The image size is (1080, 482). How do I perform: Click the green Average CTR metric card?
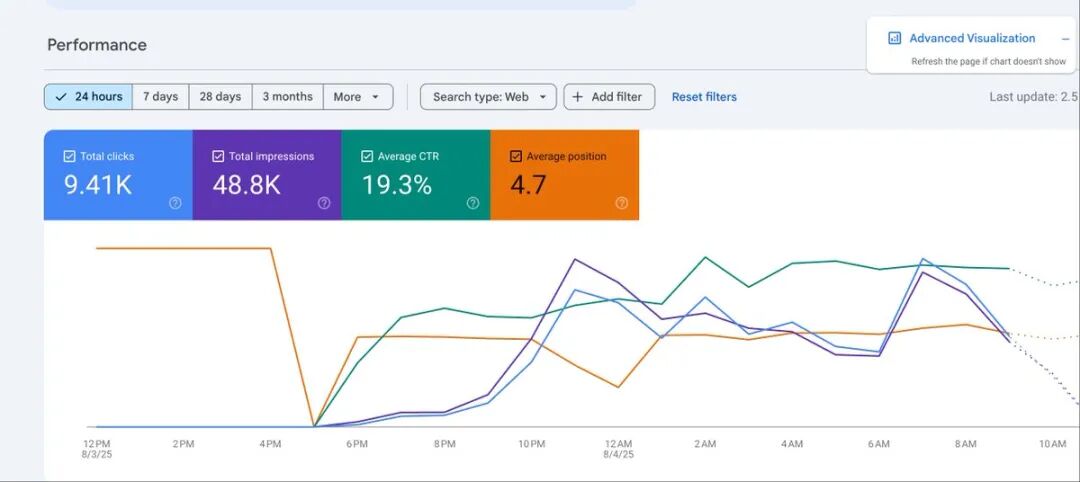[x=416, y=175]
